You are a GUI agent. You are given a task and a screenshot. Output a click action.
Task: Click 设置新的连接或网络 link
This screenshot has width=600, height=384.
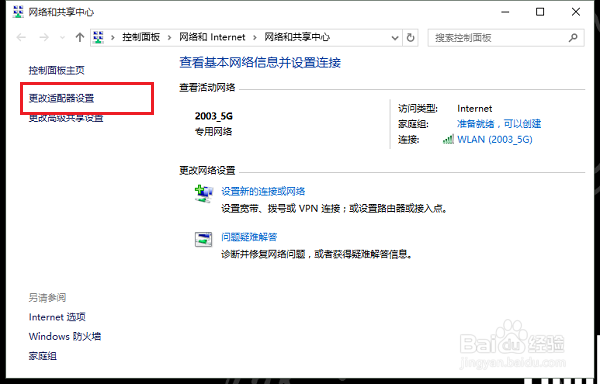[263, 191]
